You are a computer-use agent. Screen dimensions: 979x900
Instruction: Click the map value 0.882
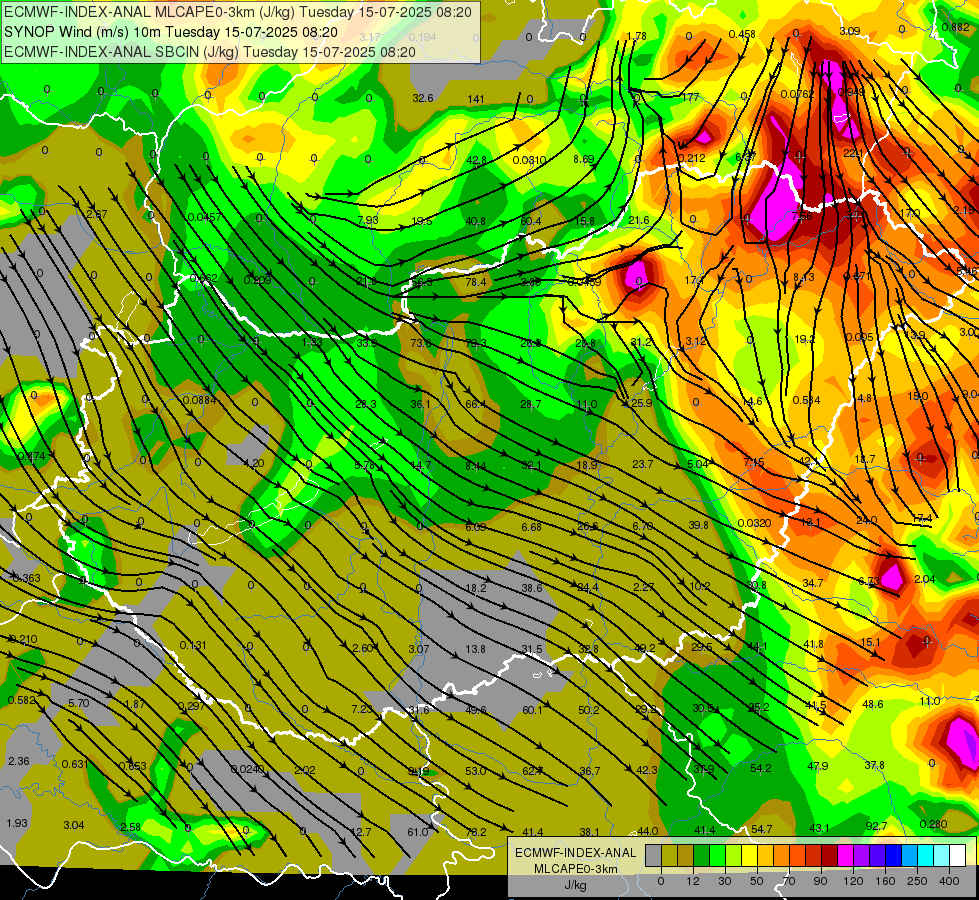[x=956, y=27]
